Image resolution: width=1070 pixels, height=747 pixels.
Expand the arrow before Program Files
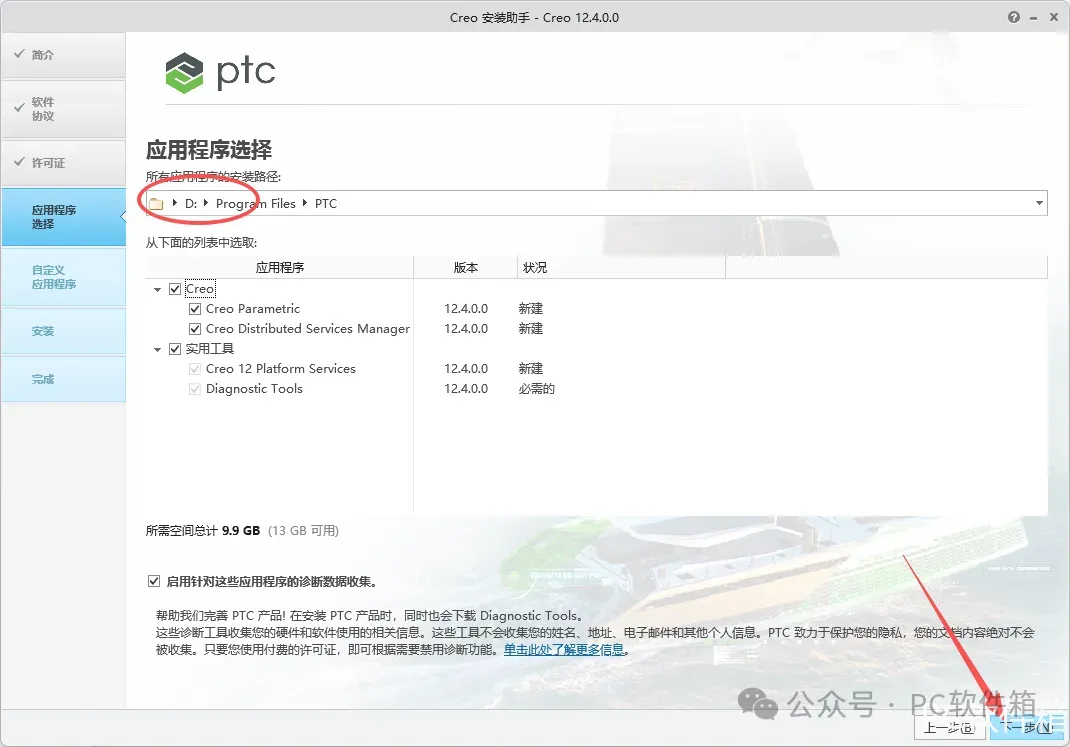pyautogui.click(x=205, y=203)
